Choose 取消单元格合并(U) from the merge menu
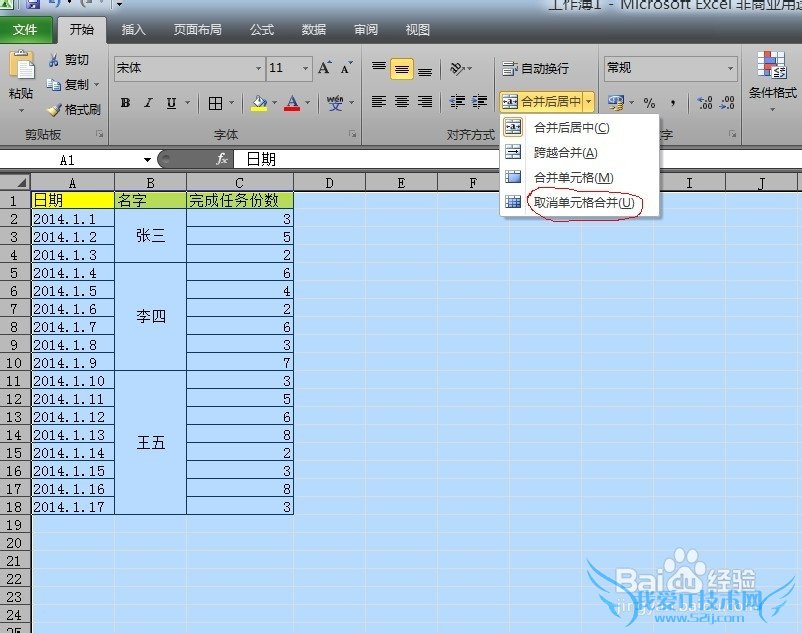The image size is (802, 633). click(x=584, y=202)
